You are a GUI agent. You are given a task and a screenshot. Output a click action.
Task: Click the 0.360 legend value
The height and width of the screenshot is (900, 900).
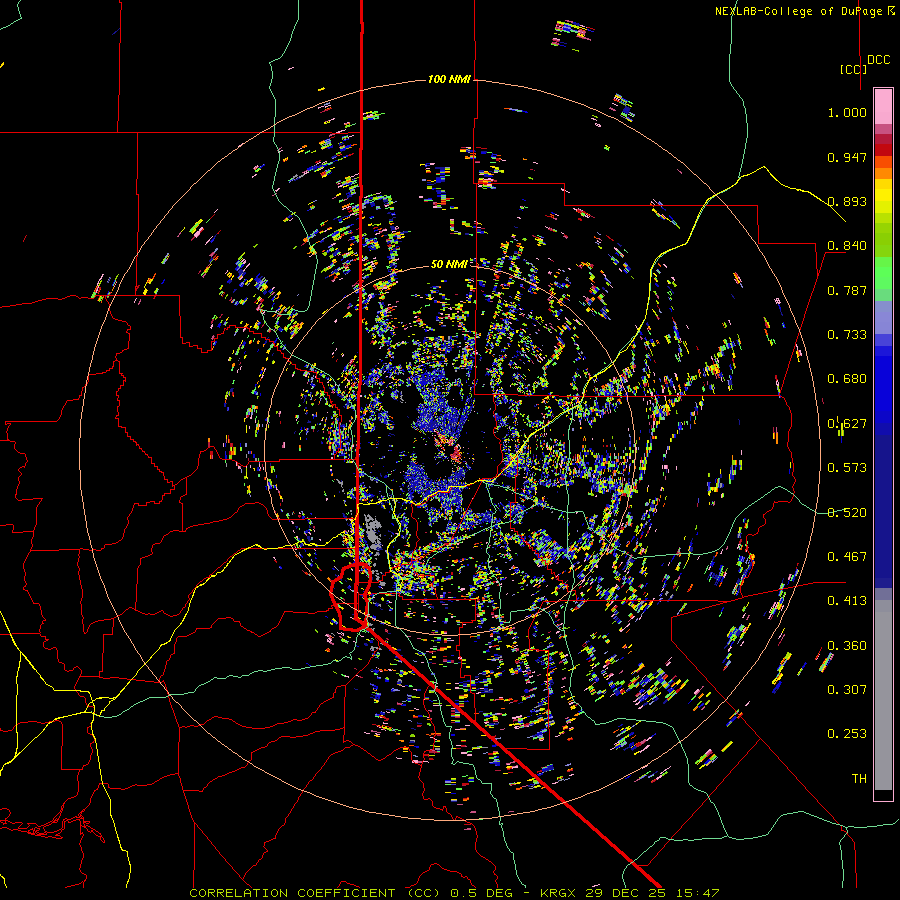847,646
